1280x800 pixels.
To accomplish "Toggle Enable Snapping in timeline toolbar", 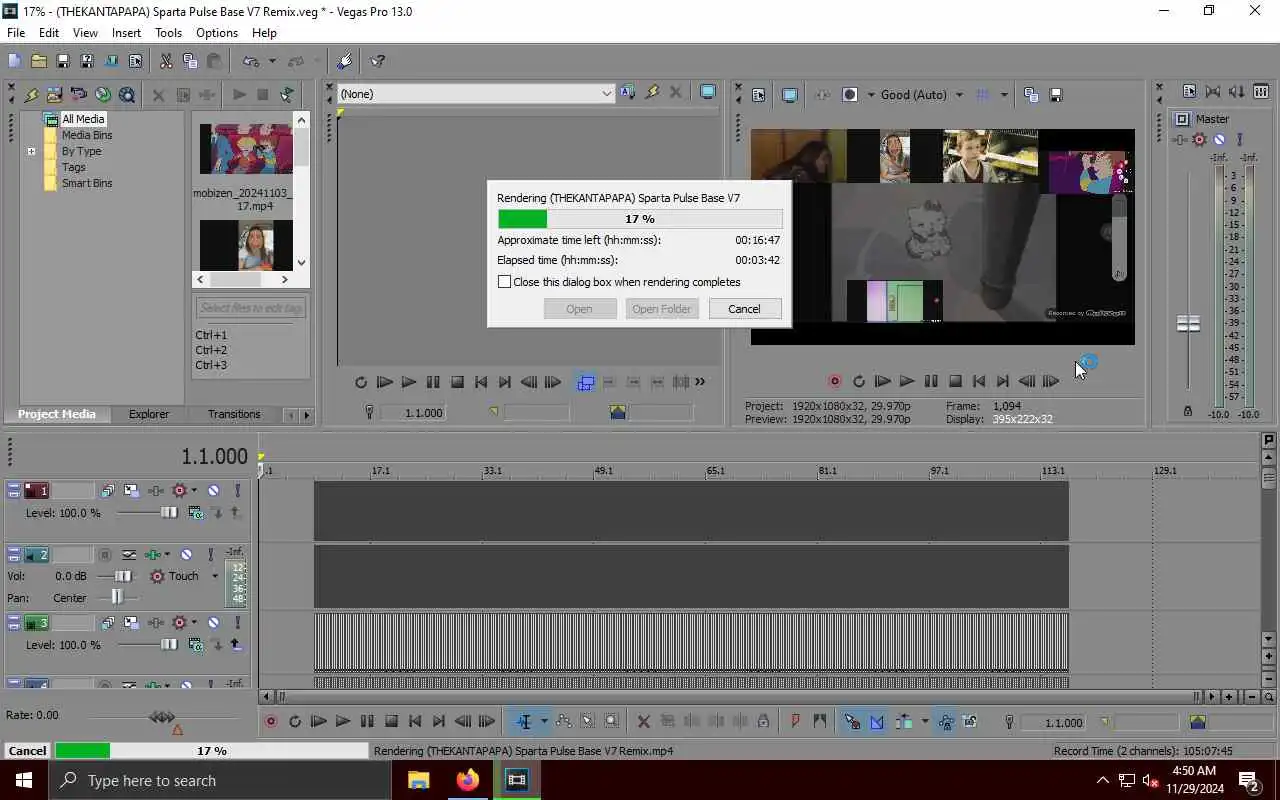I will [852, 721].
